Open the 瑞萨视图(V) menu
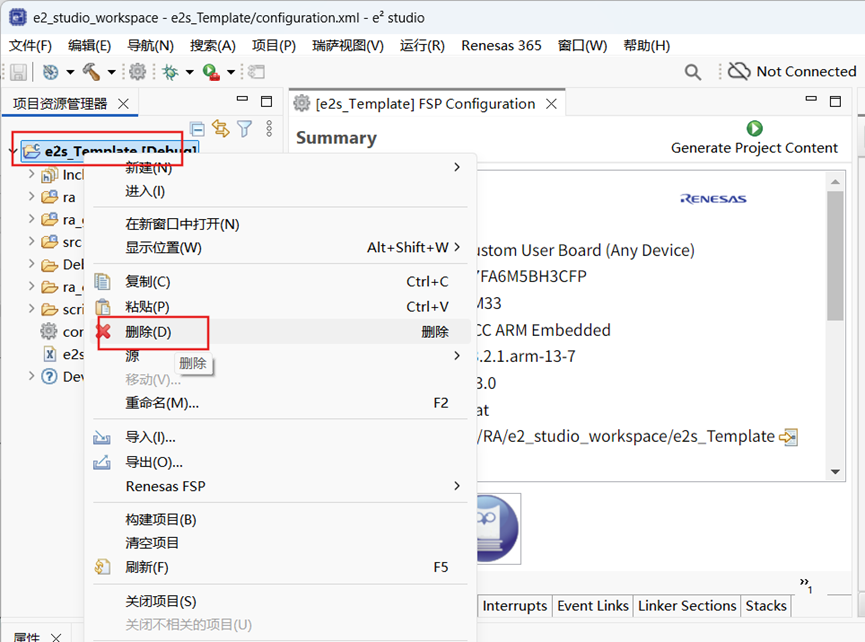865x642 pixels. tap(348, 45)
